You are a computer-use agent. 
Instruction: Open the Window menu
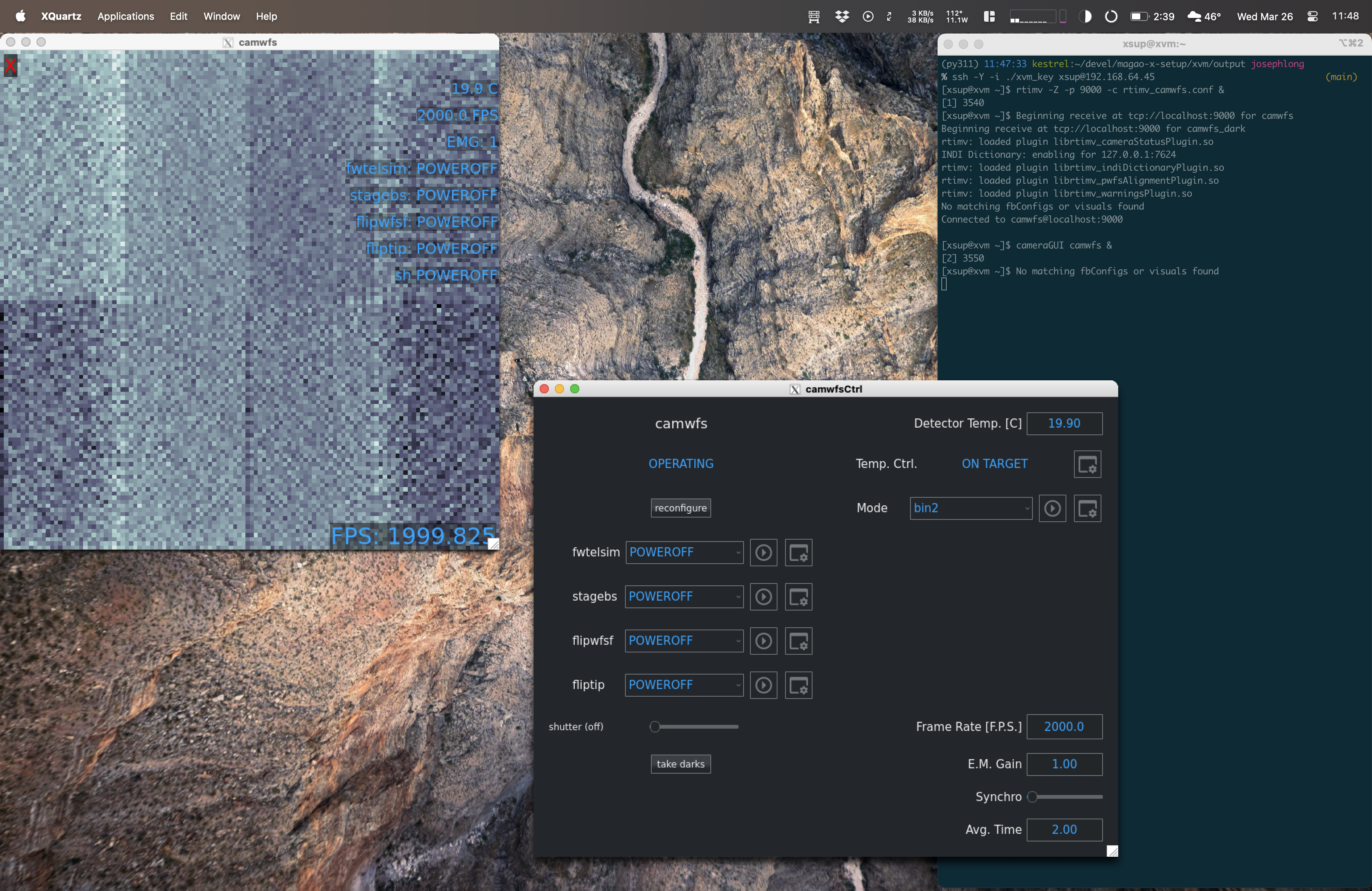point(221,16)
